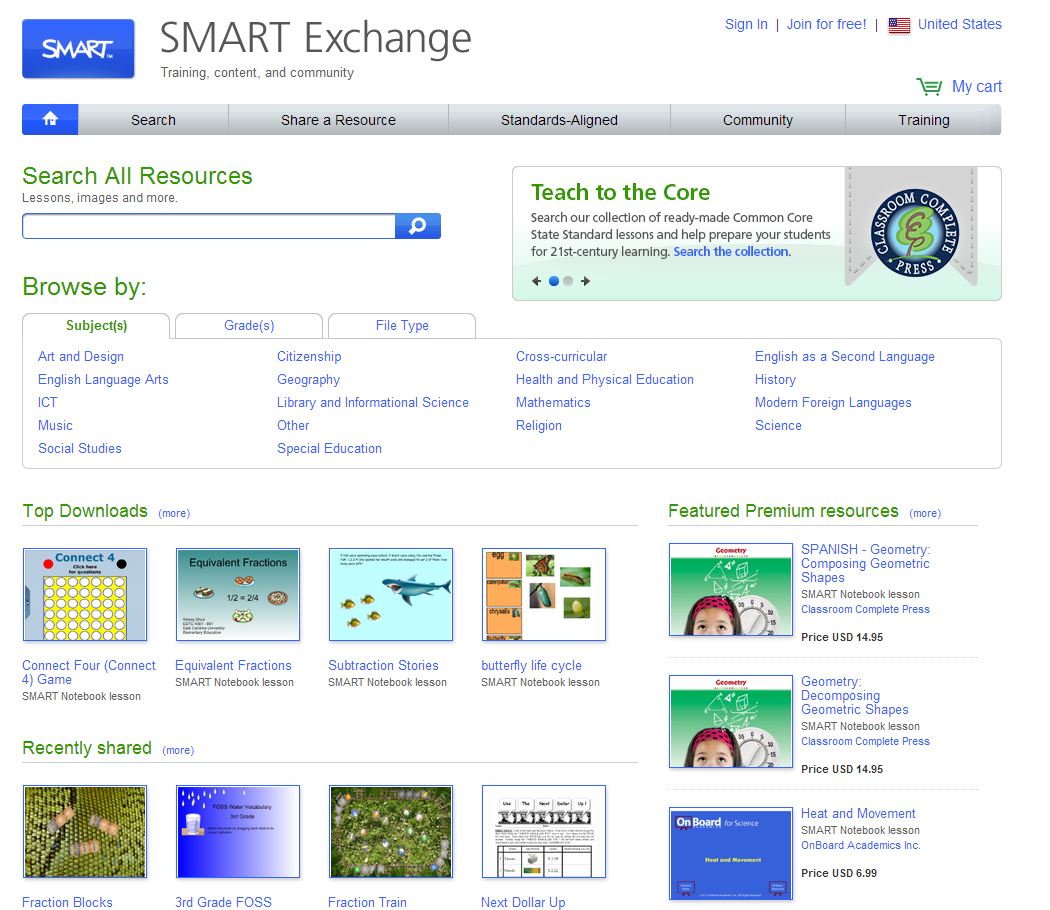Image resolution: width=1050 pixels, height=910 pixels.
Task: Click the Search All Resources text field
Action: 209,226
